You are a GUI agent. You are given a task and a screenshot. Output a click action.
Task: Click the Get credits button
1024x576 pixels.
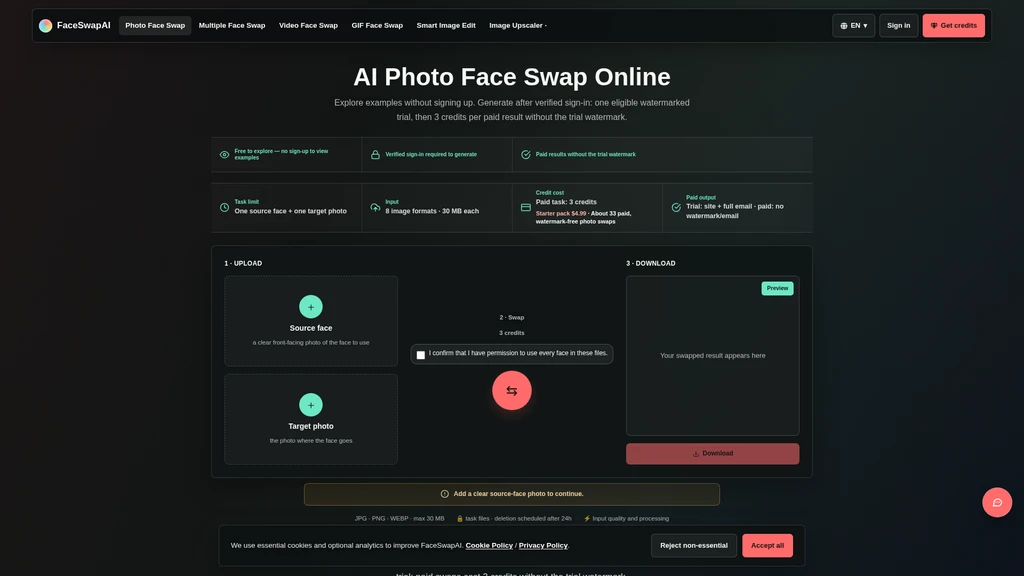coord(953,25)
